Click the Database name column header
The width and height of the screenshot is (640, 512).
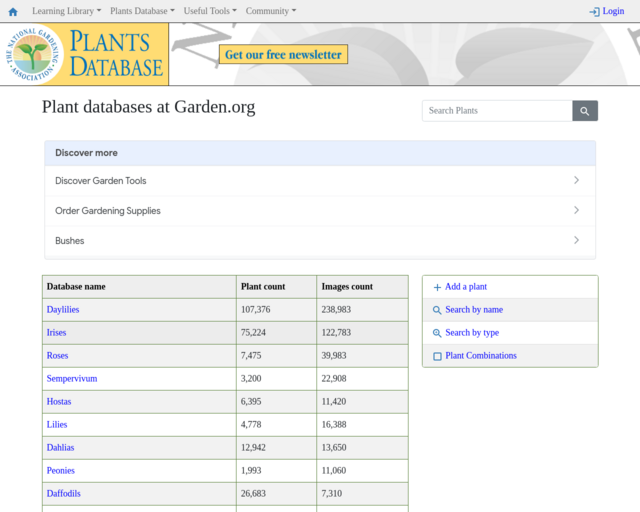(x=76, y=287)
